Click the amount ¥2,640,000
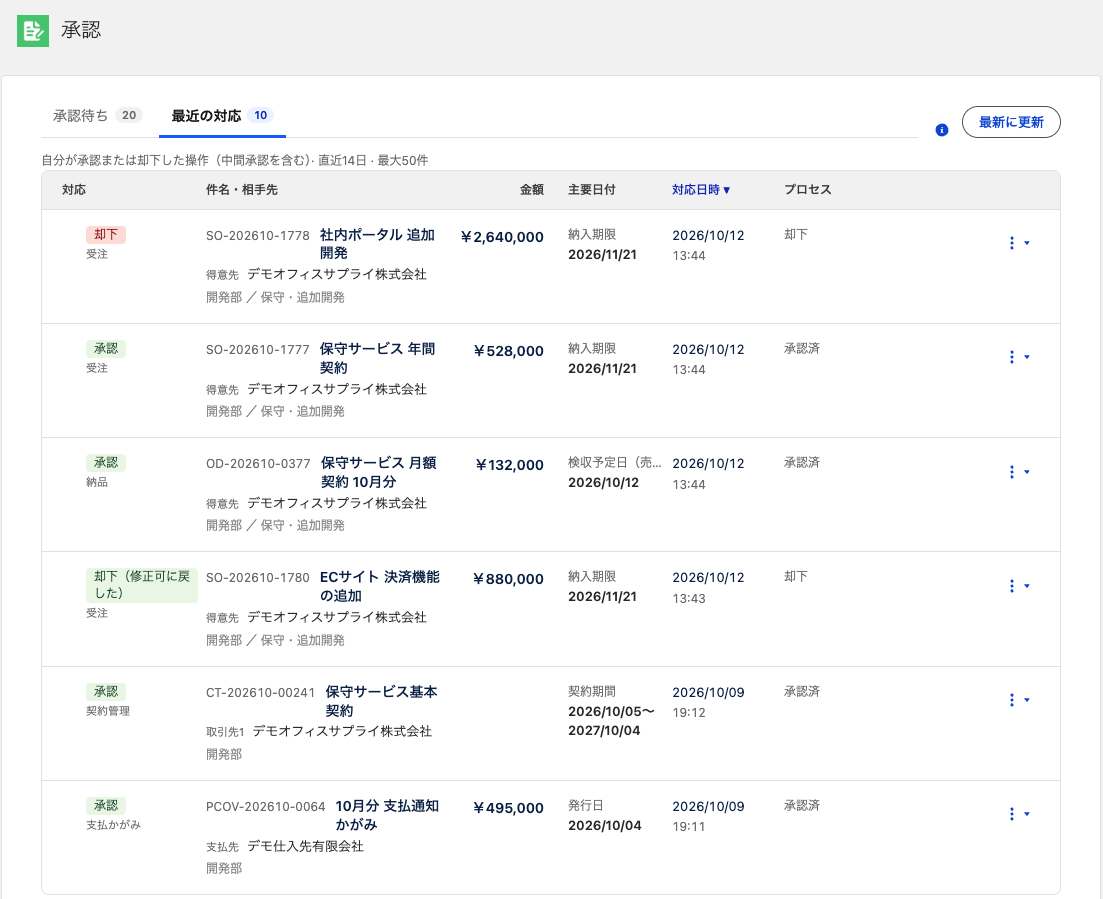Image resolution: width=1103 pixels, height=899 pixels. [x=502, y=237]
